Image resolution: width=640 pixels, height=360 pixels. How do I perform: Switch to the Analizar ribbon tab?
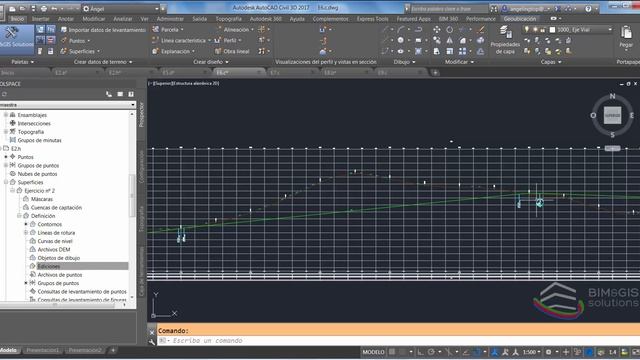122,19
